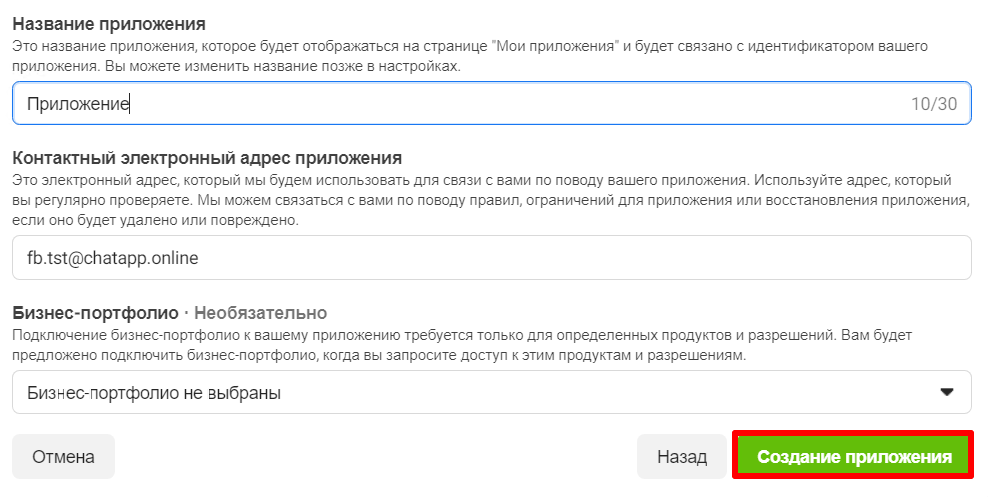Click the 'Назад' button
This screenshot has width=988, height=497.
pos(681,457)
